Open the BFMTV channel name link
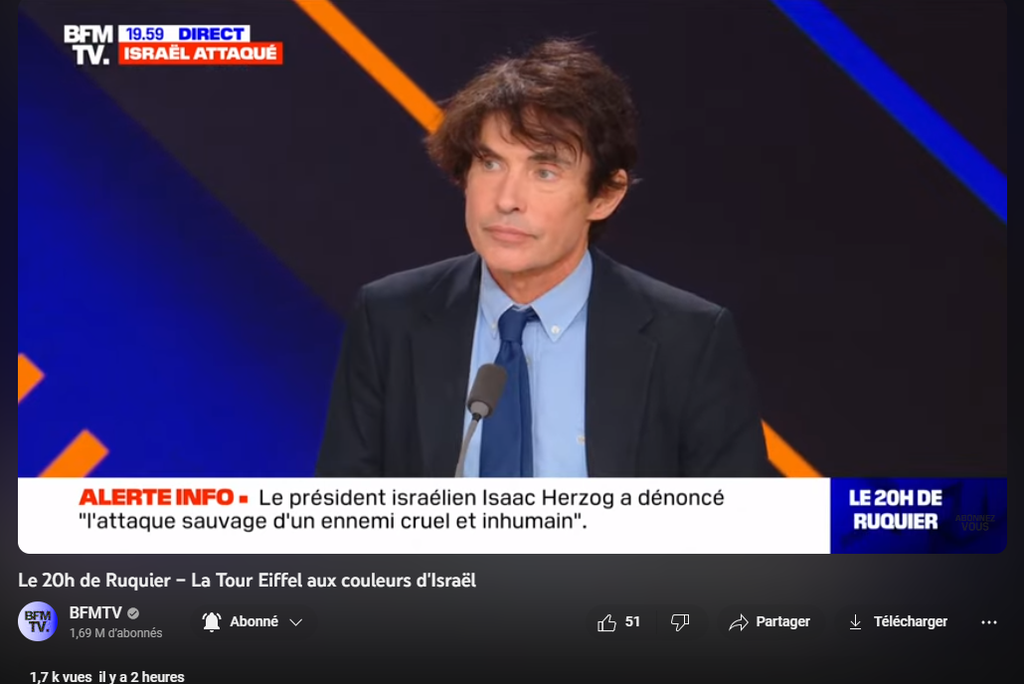Screen dimensions: 1024x684 pos(95,613)
